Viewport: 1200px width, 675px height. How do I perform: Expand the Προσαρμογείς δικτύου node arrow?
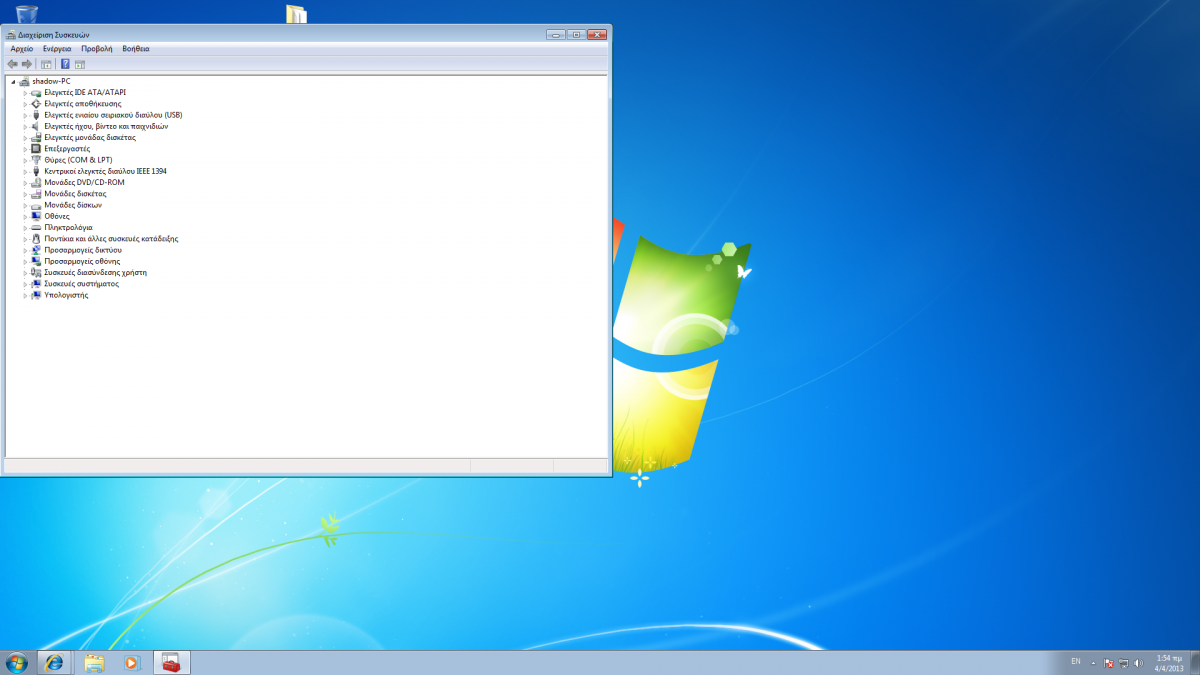tap(25, 250)
